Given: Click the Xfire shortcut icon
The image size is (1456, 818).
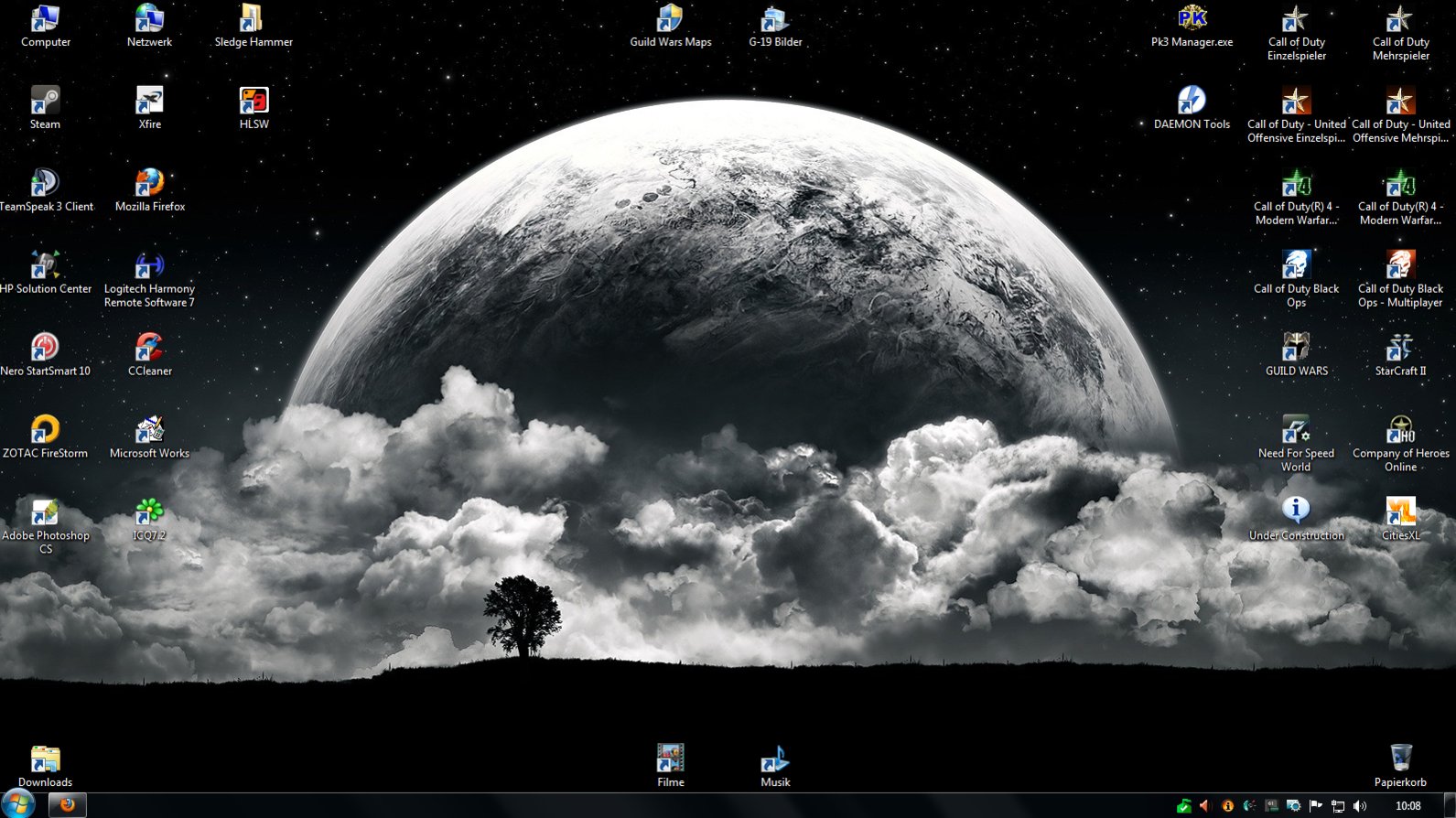Looking at the screenshot, I should click(x=149, y=101).
